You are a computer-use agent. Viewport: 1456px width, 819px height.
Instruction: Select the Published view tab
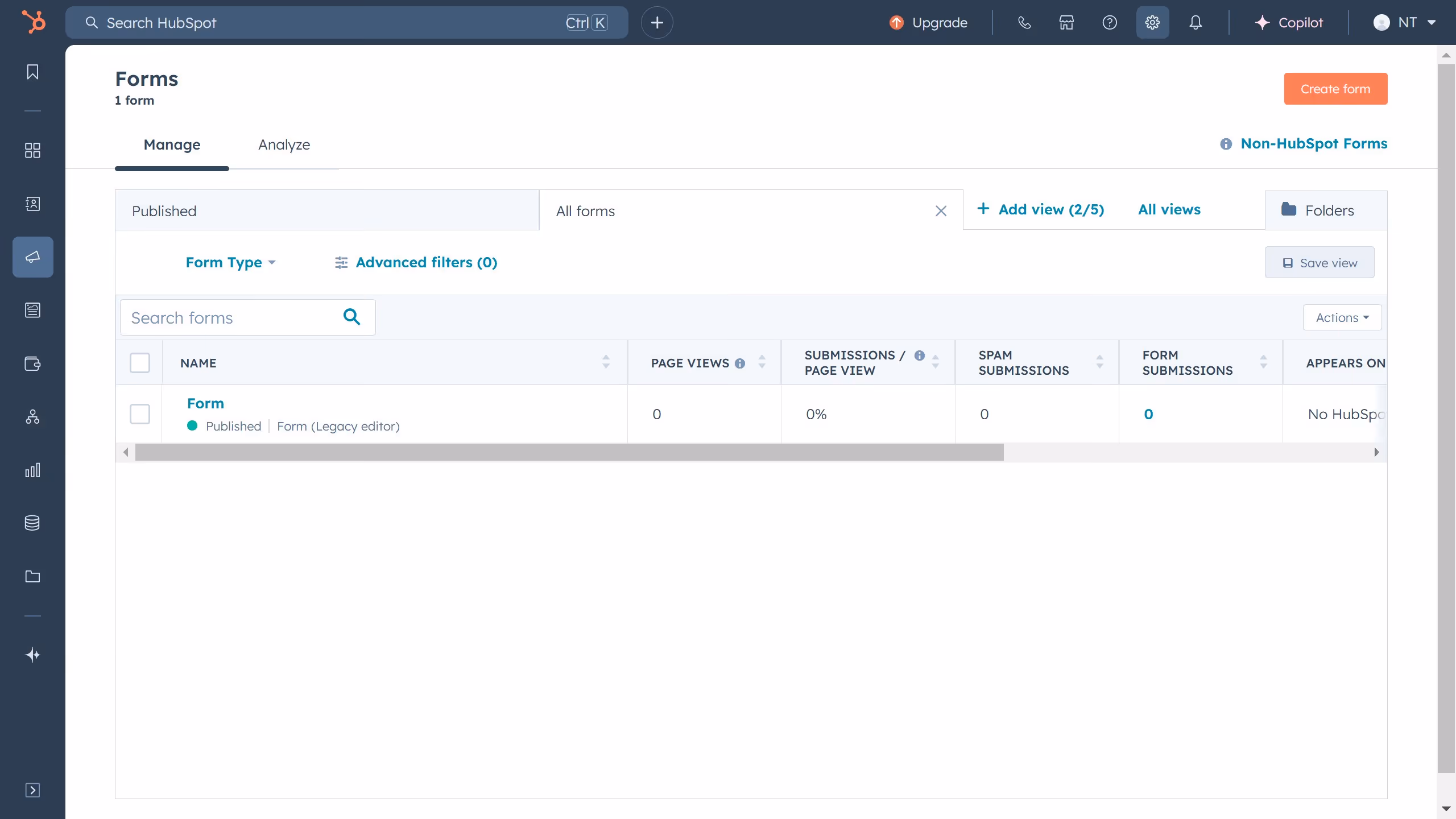pos(164,210)
